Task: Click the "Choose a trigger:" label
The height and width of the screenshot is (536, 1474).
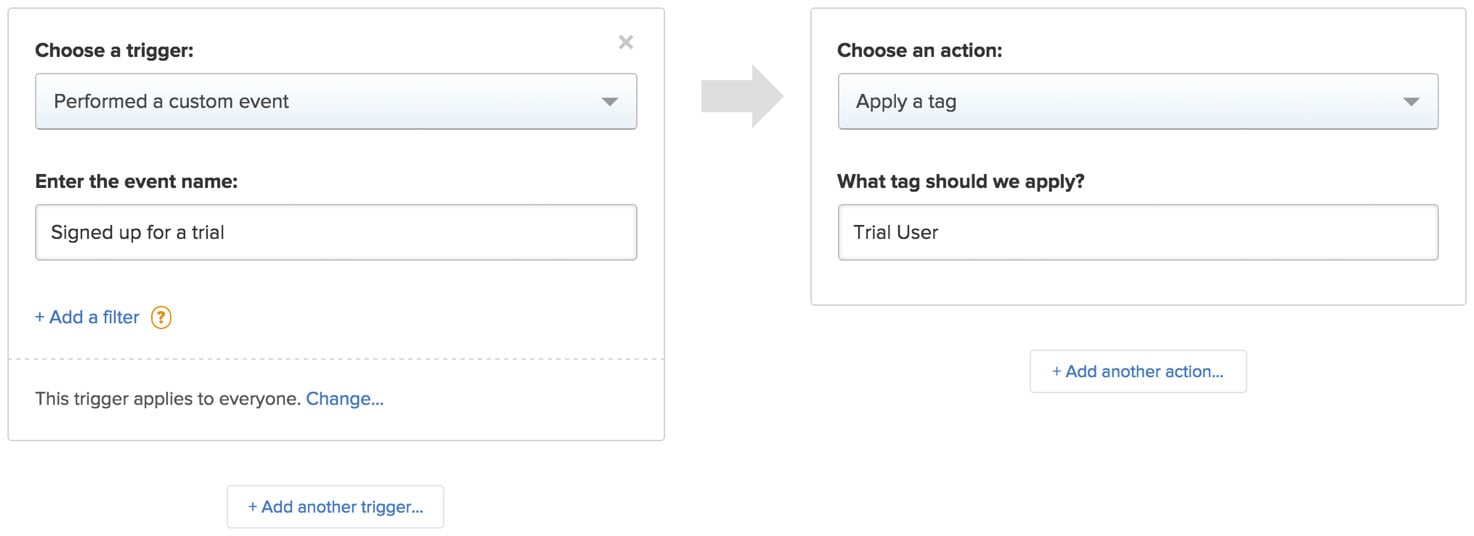Action: click(x=115, y=50)
